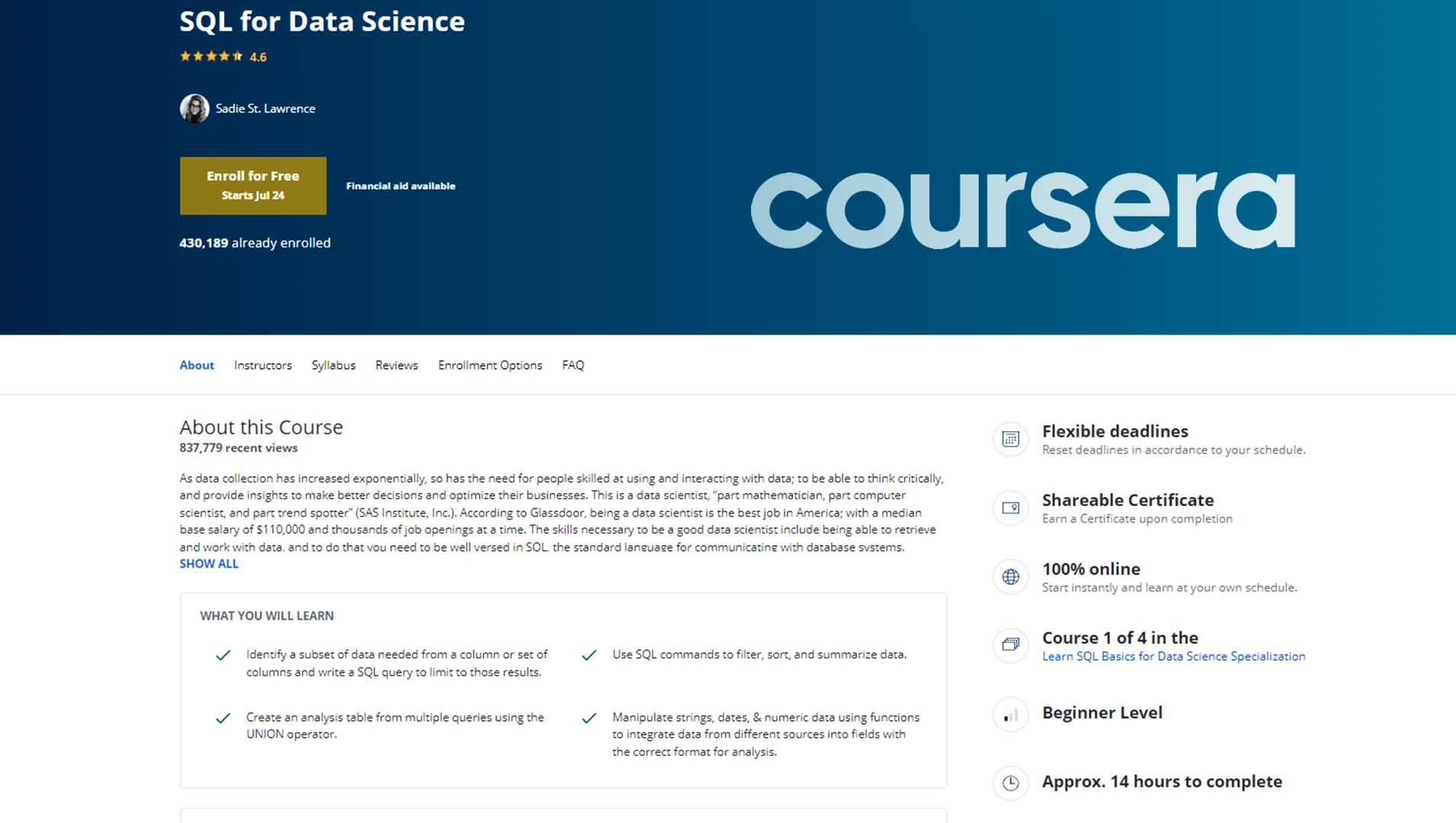Click the checkmark beside the subset of data item
This screenshot has width=1456, height=823.
pos(223,654)
